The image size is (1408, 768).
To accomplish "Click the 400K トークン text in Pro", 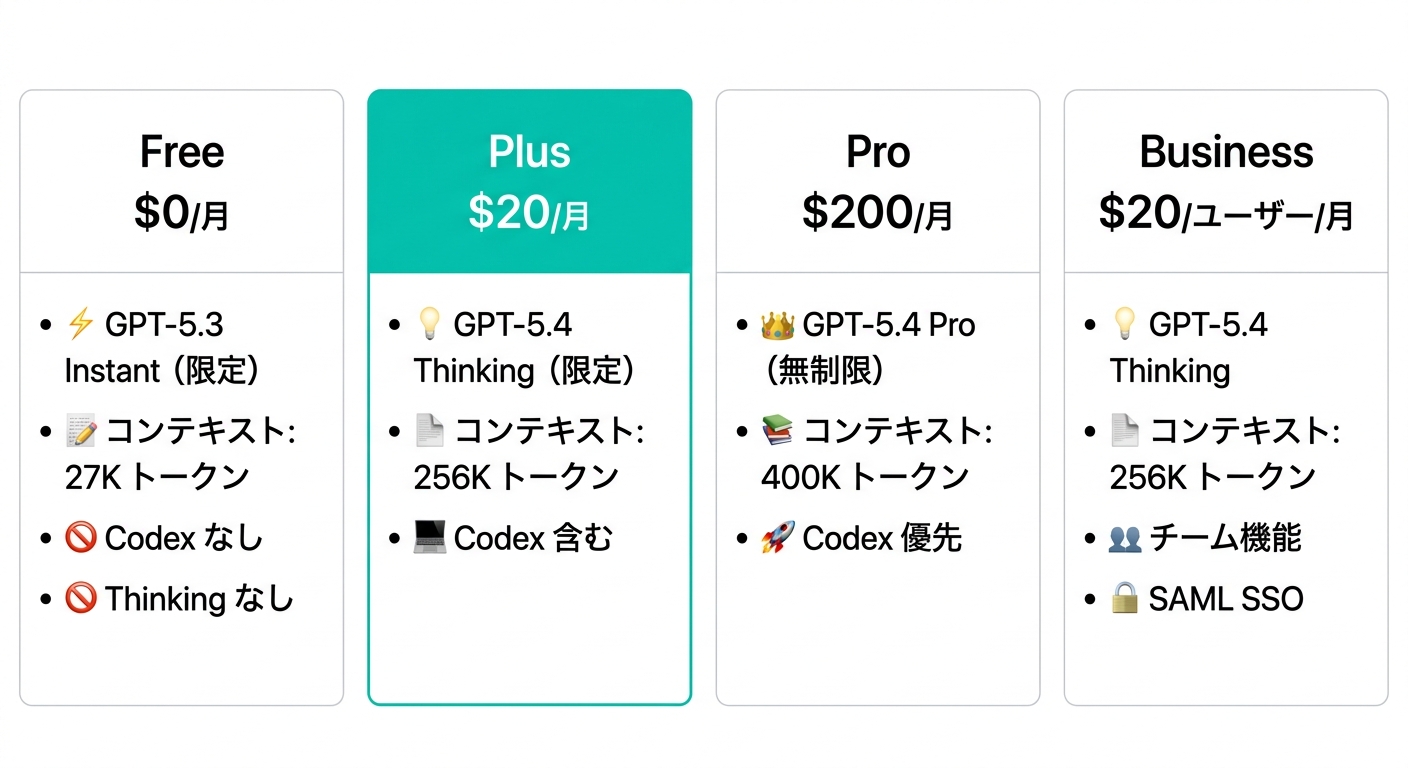I will [x=865, y=477].
